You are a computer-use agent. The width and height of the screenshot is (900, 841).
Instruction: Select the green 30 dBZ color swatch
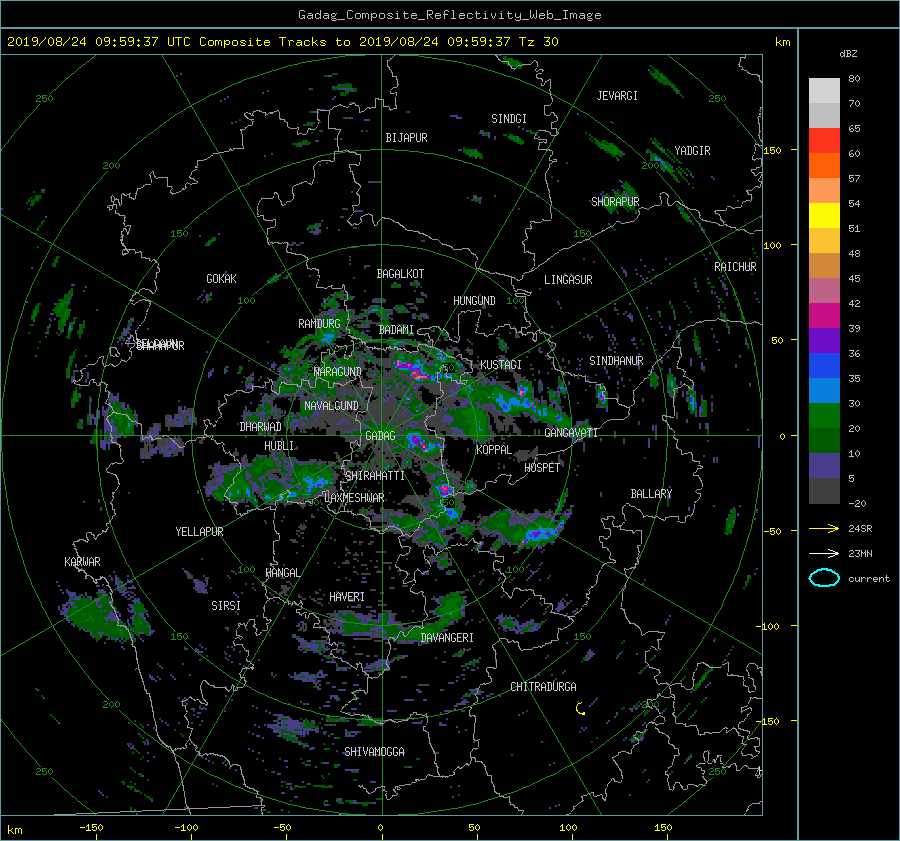(824, 415)
